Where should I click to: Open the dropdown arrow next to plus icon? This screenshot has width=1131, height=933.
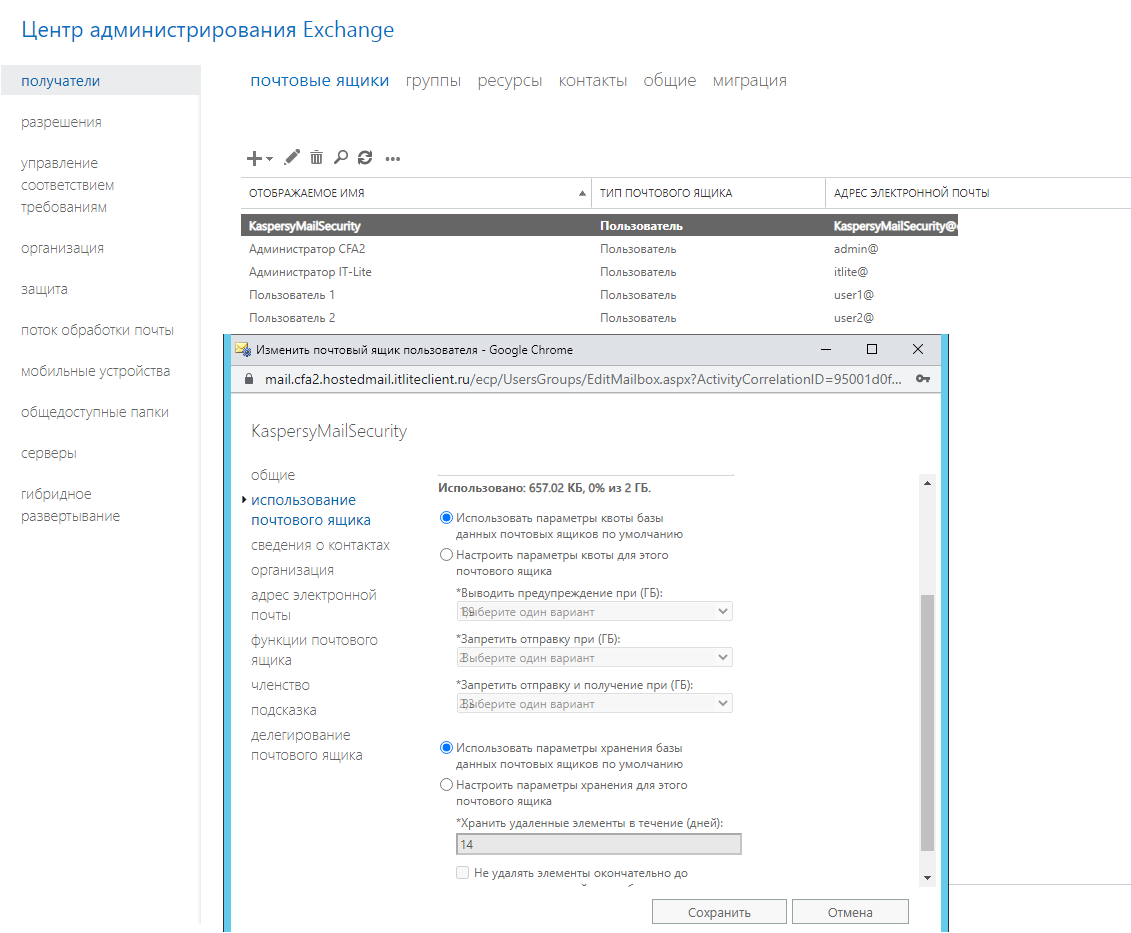[x=269, y=159]
